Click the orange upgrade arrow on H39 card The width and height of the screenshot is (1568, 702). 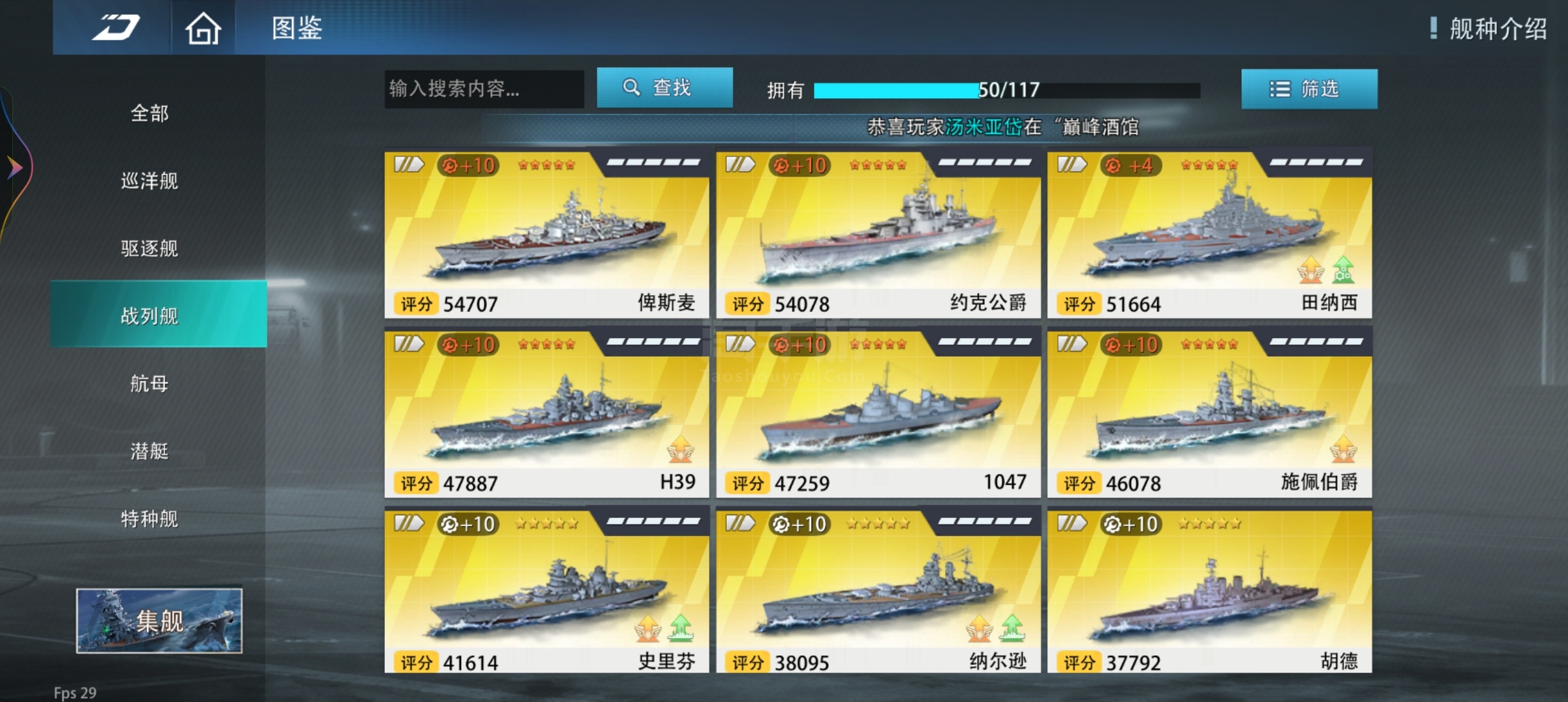pyautogui.click(x=681, y=449)
